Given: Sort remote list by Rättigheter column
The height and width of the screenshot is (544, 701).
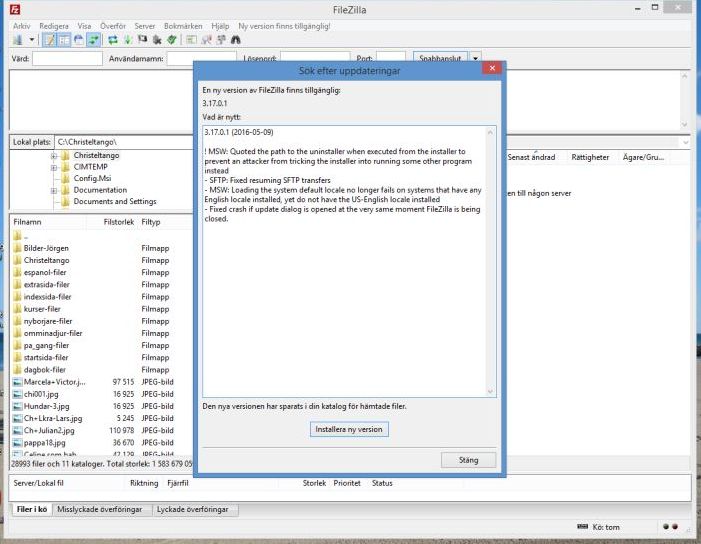Looking at the screenshot, I should pos(590,157).
